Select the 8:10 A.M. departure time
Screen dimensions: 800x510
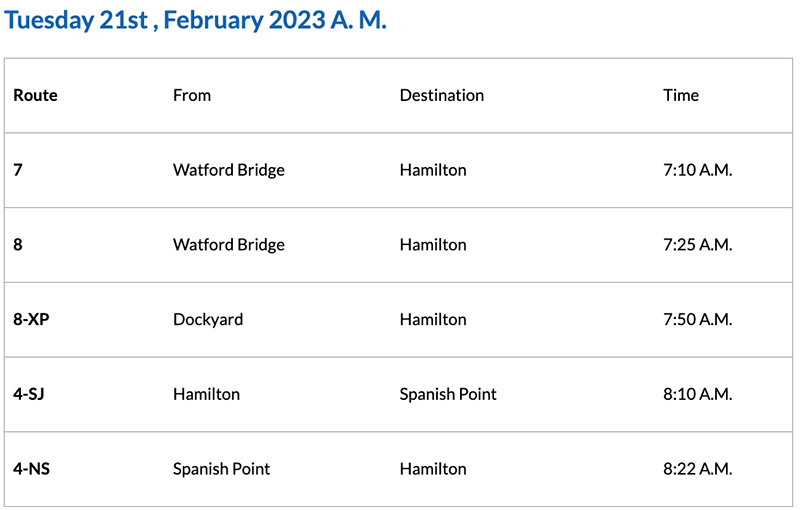[x=697, y=394]
